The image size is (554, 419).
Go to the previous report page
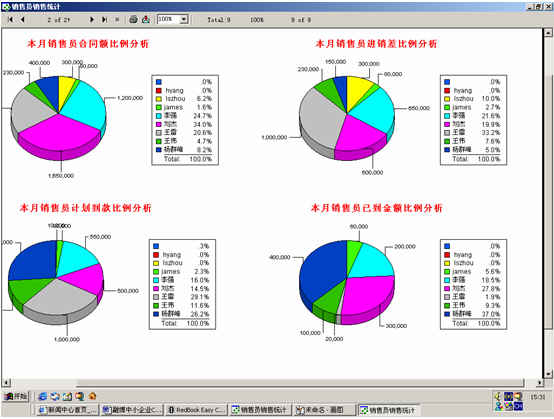coord(22,20)
